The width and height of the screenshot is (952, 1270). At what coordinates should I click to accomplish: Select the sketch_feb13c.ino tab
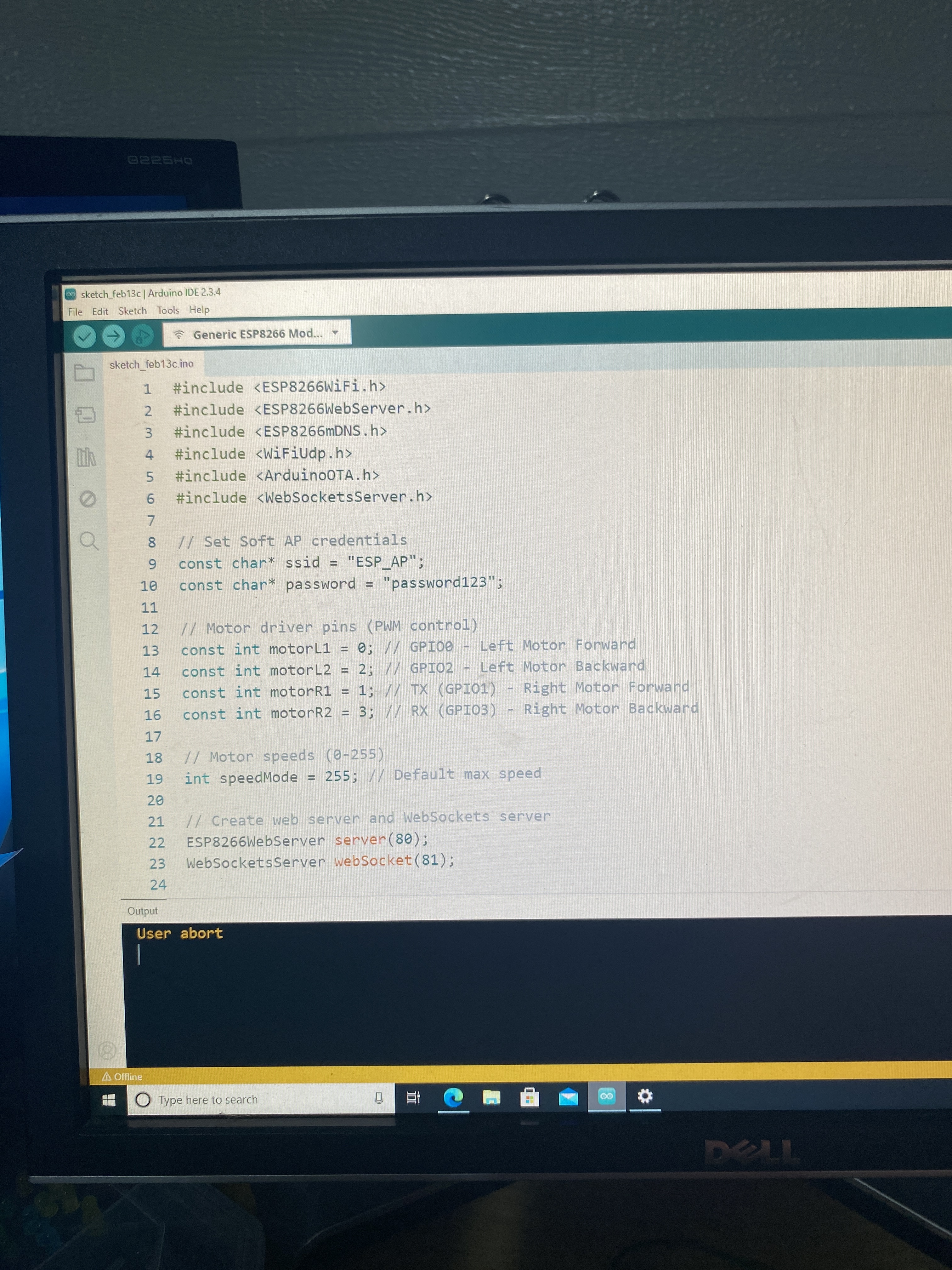pyautogui.click(x=151, y=364)
